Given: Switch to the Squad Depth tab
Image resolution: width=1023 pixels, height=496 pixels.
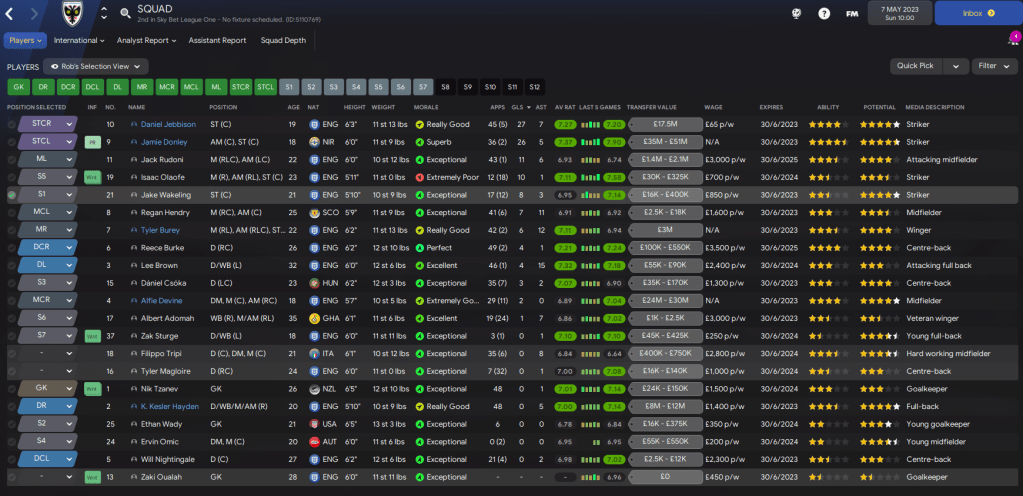Looking at the screenshot, I should 282,41.
